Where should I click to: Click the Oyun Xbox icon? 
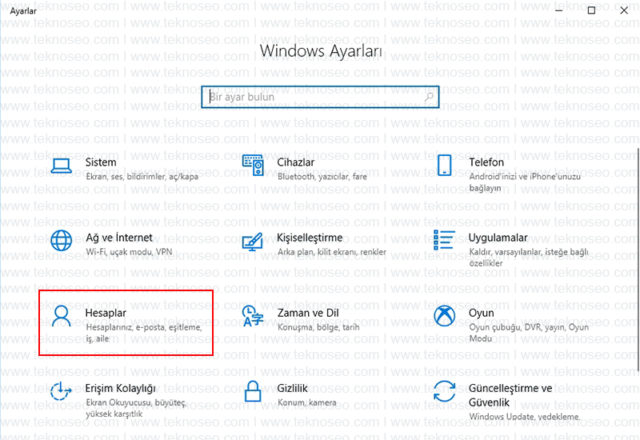tap(444, 316)
